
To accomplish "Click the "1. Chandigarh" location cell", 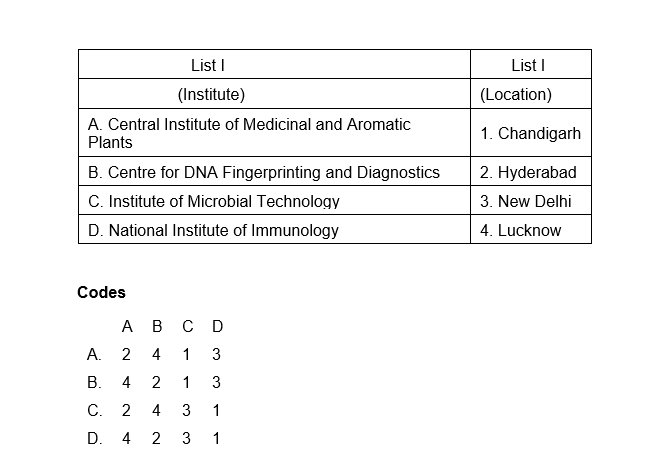I will (530, 133).
